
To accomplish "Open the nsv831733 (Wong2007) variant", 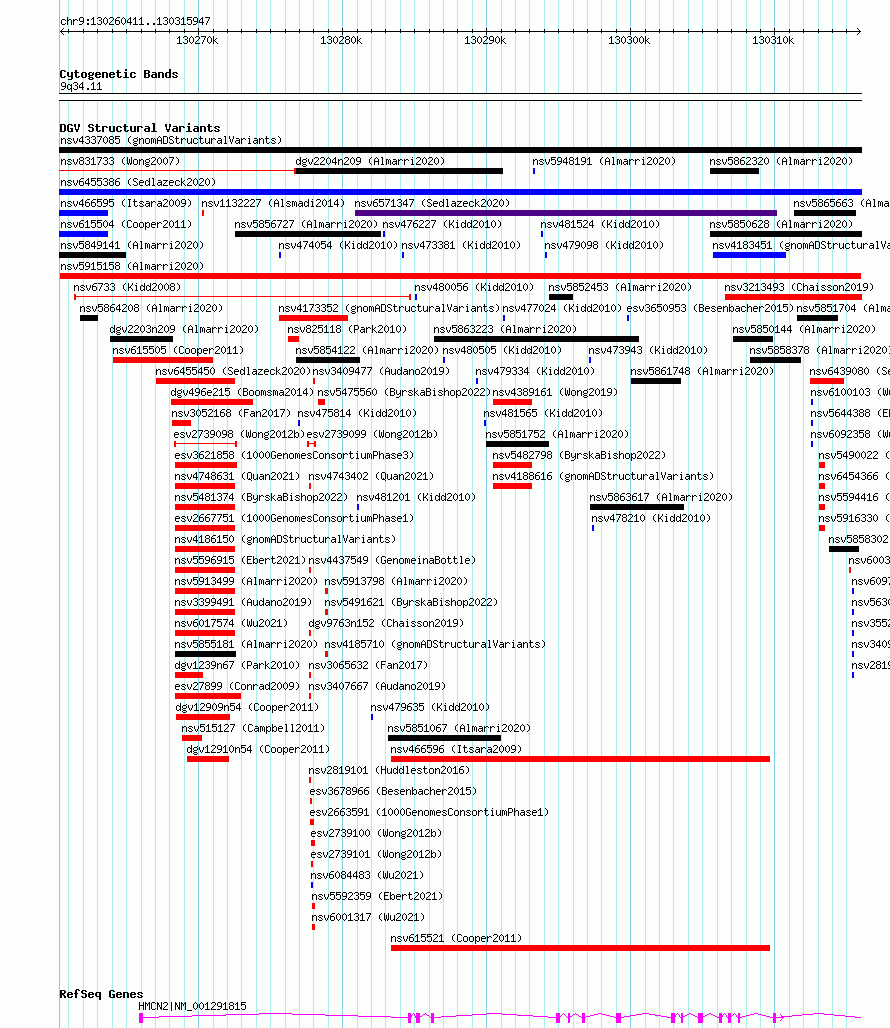I will pos(120,161).
